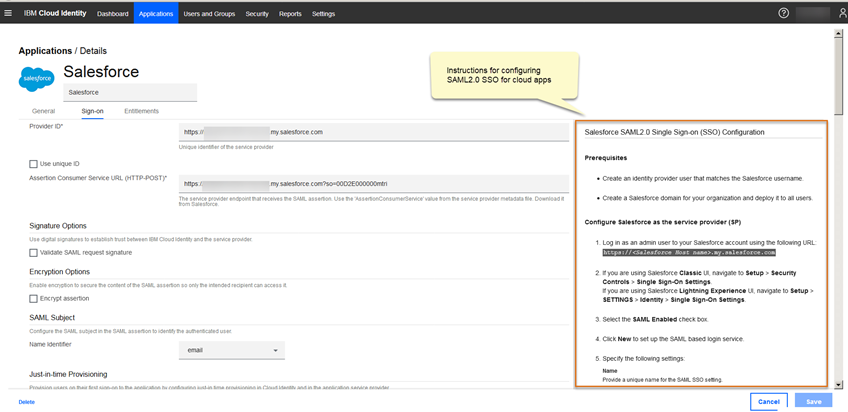848x412 pixels.
Task: Click the Signature Options heading
Action: point(58,225)
